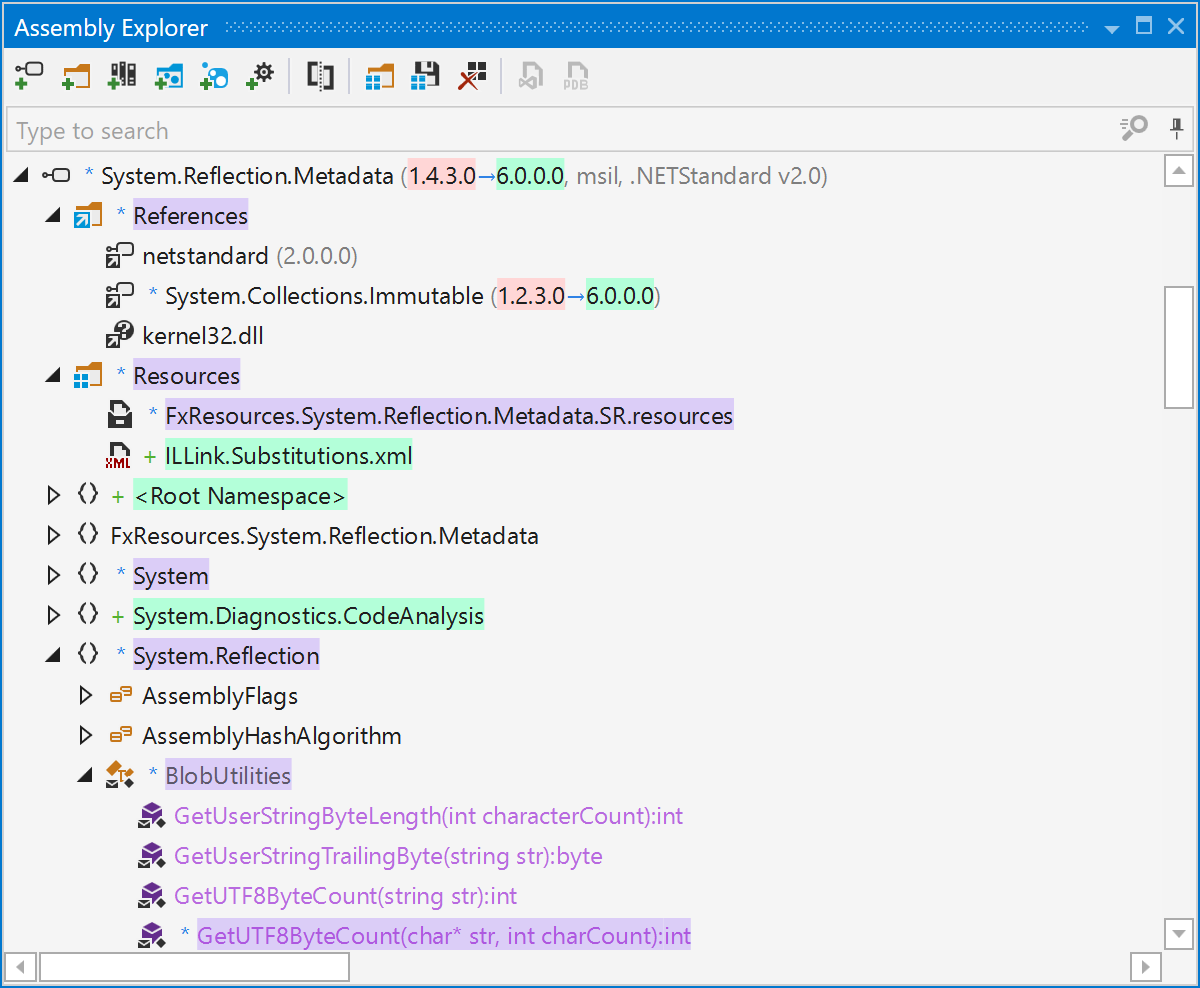Click the horizontal scrollbar thumb
Image resolution: width=1200 pixels, height=988 pixels.
(195, 967)
